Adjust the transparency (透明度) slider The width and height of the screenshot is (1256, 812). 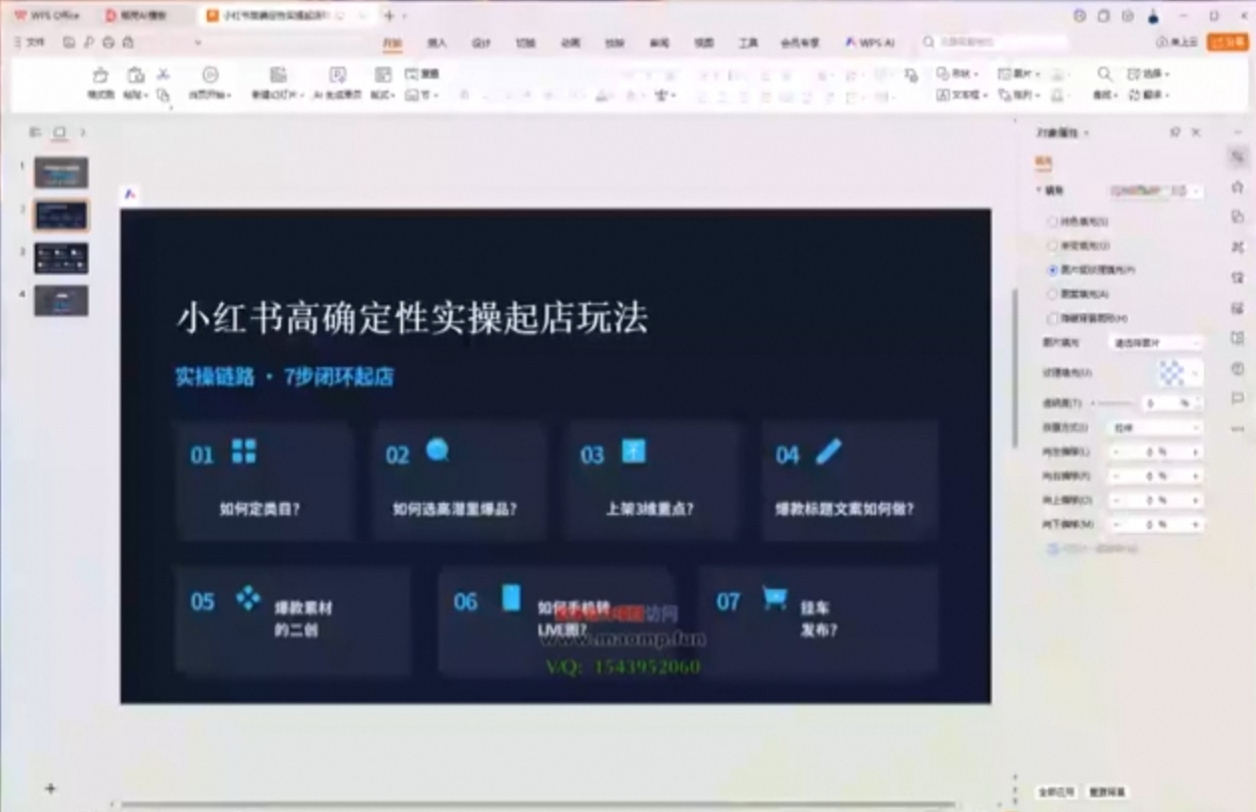tap(1112, 403)
